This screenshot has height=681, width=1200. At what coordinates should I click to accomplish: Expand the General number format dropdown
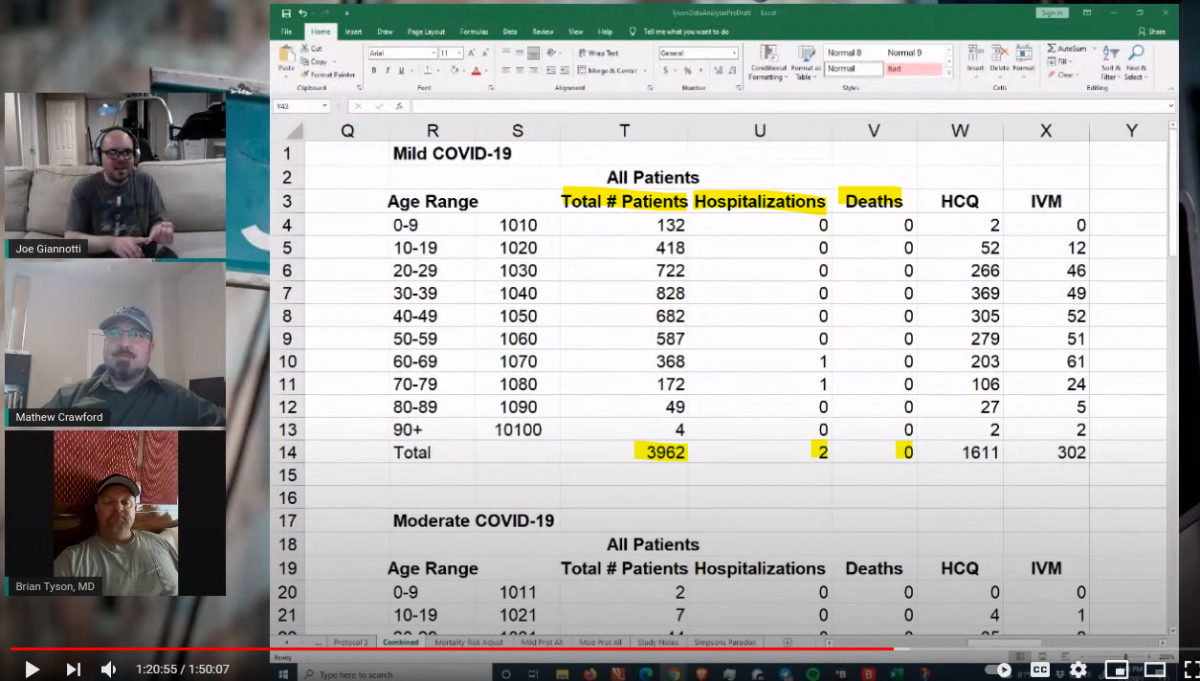(733, 53)
